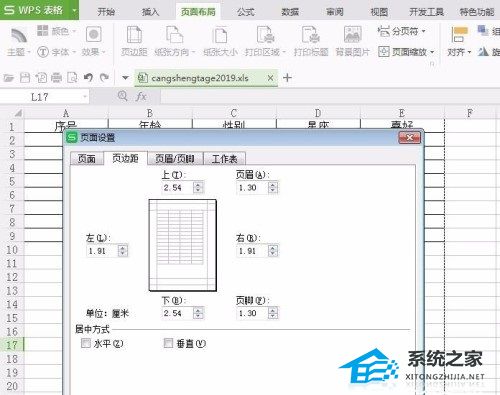The height and width of the screenshot is (395, 500).
Task: Add a new document tab with plus
Action: [x=287, y=78]
